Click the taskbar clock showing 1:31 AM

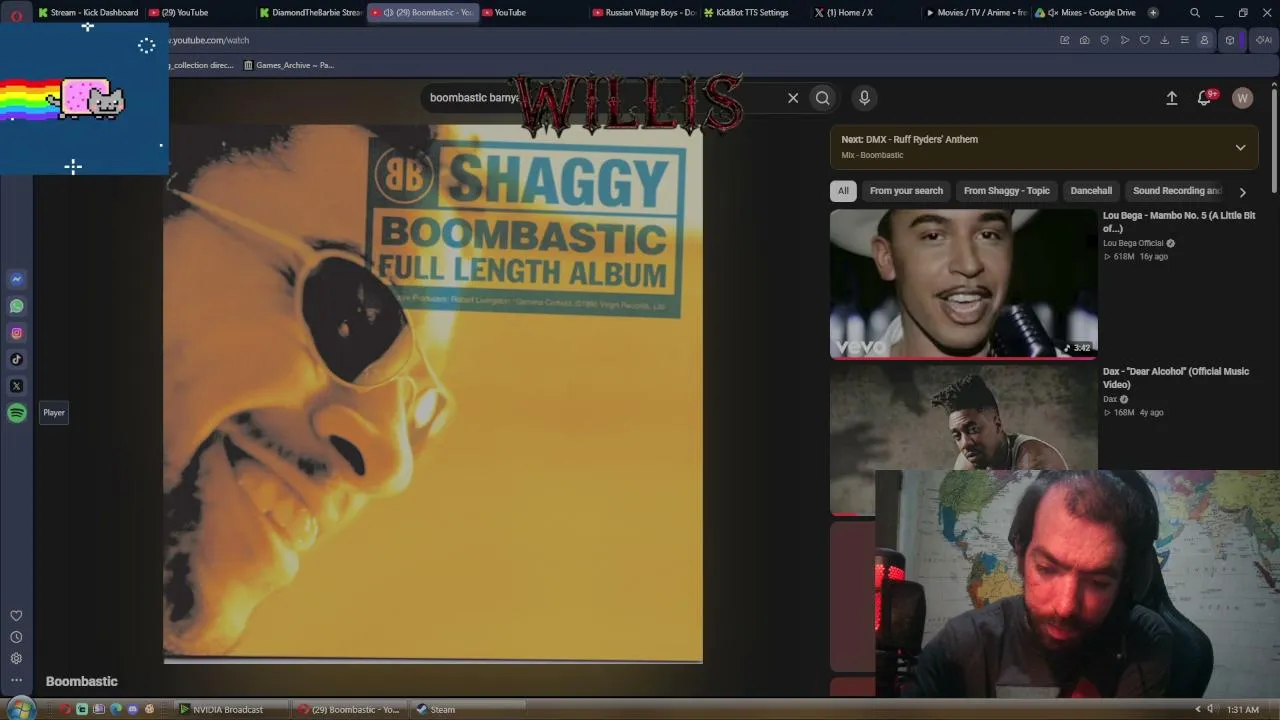[1243, 710]
